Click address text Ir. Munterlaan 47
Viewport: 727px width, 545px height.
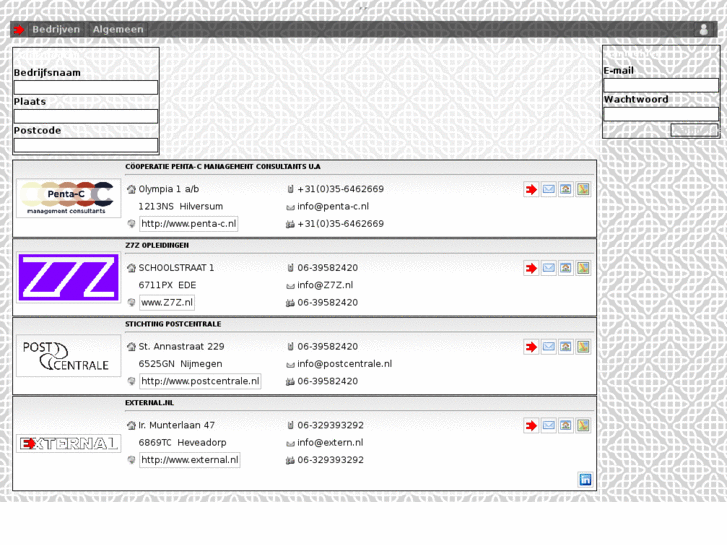177,426
